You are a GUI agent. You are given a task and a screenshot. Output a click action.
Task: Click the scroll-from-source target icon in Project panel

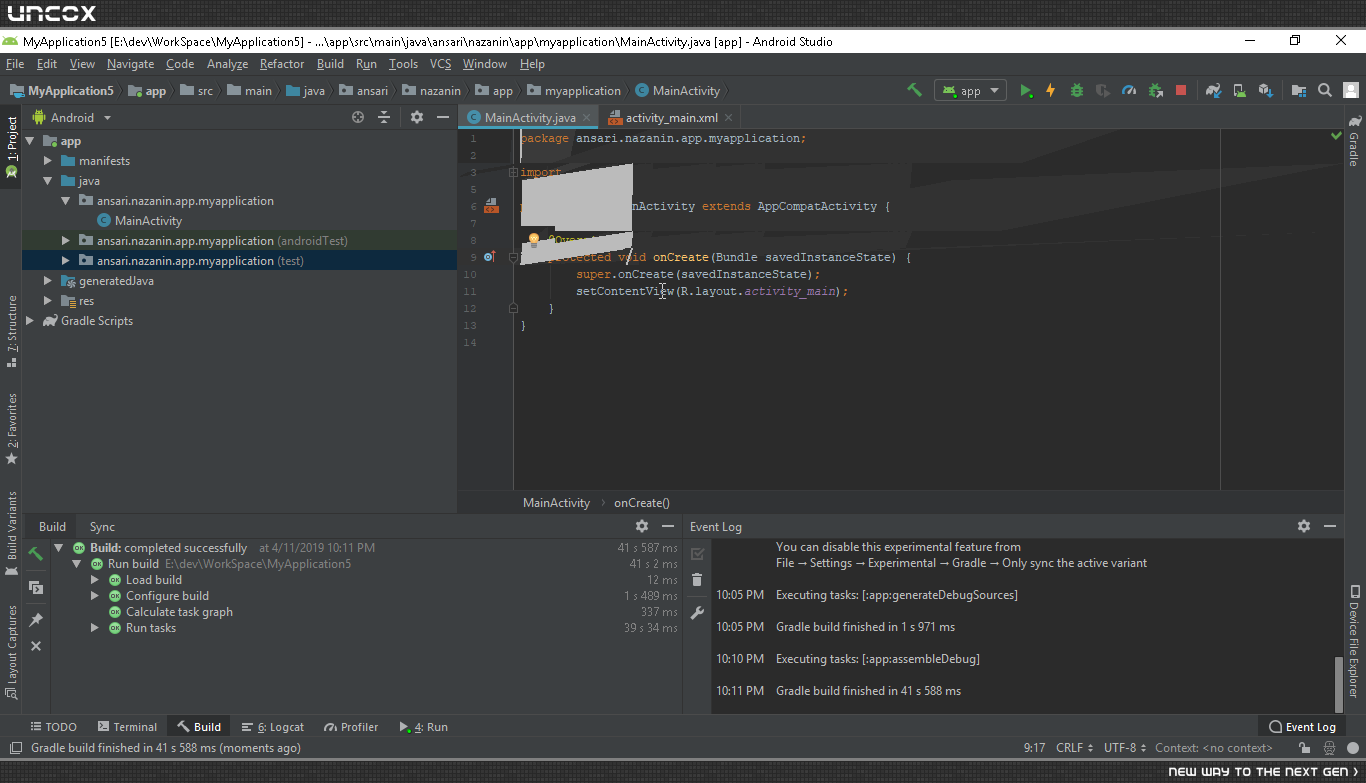coord(358,117)
